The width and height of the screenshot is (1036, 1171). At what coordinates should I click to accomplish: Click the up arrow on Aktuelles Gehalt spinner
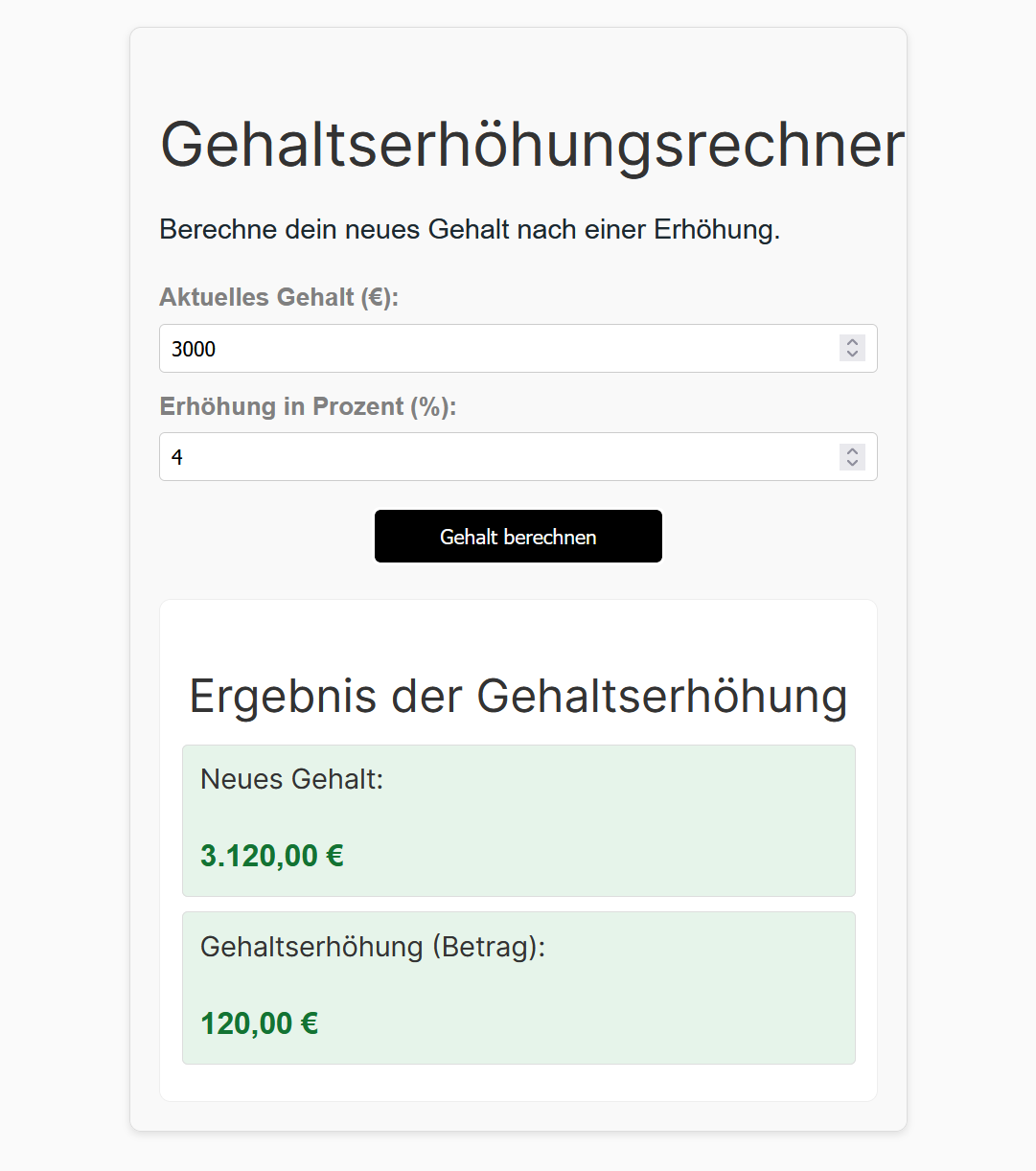[851, 342]
